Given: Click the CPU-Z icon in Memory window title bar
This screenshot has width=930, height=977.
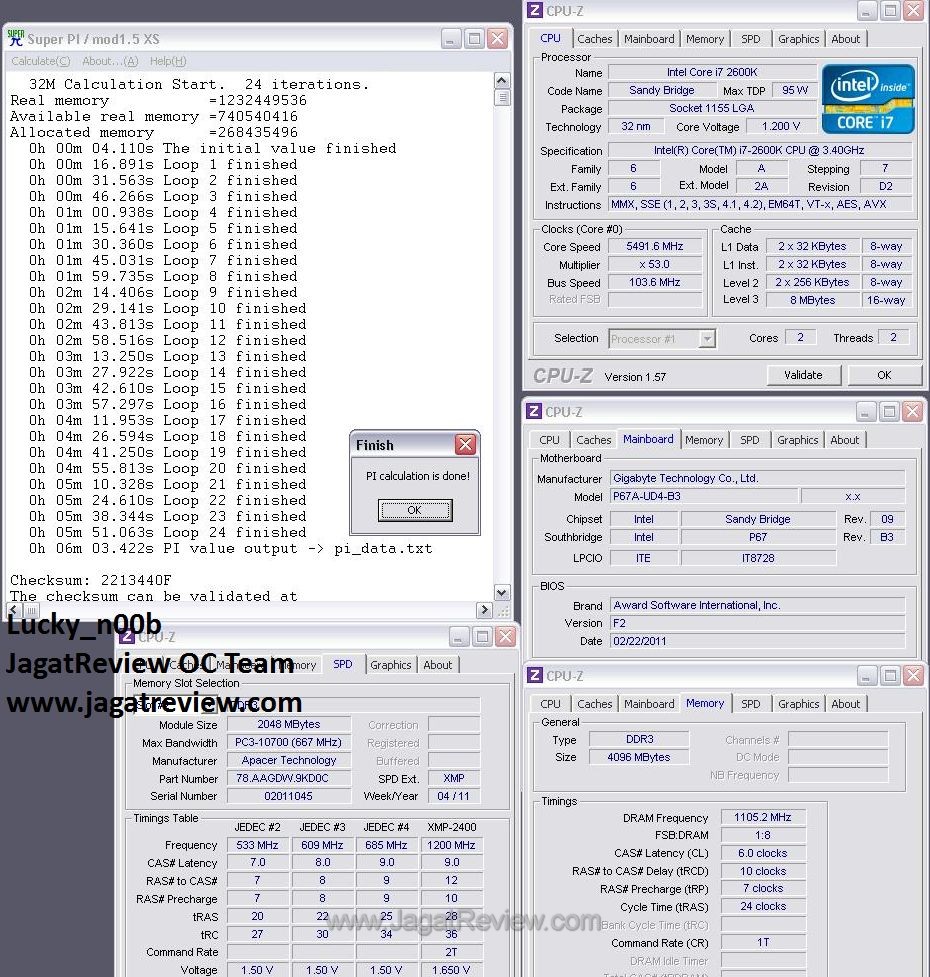Looking at the screenshot, I should [x=534, y=675].
